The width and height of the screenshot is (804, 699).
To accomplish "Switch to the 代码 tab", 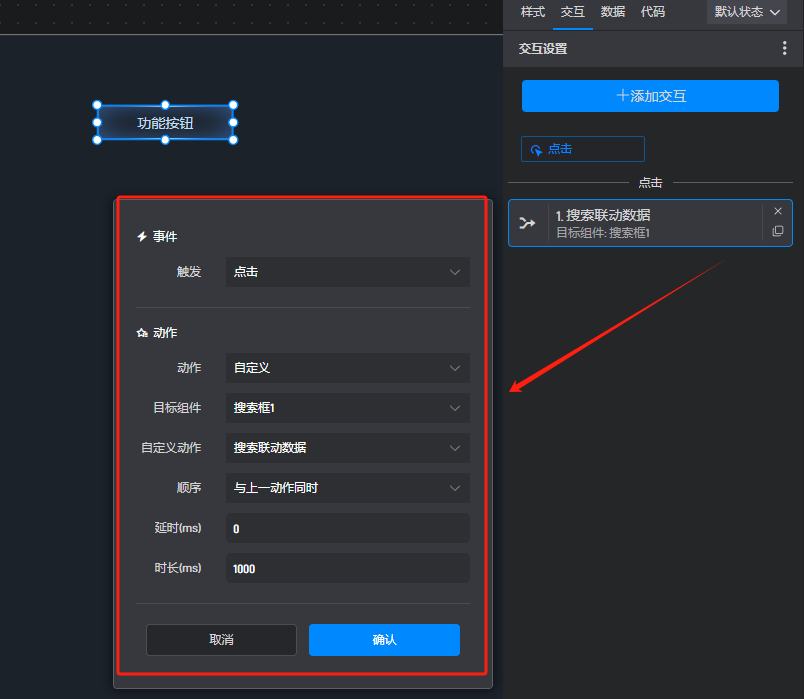I will (x=653, y=12).
